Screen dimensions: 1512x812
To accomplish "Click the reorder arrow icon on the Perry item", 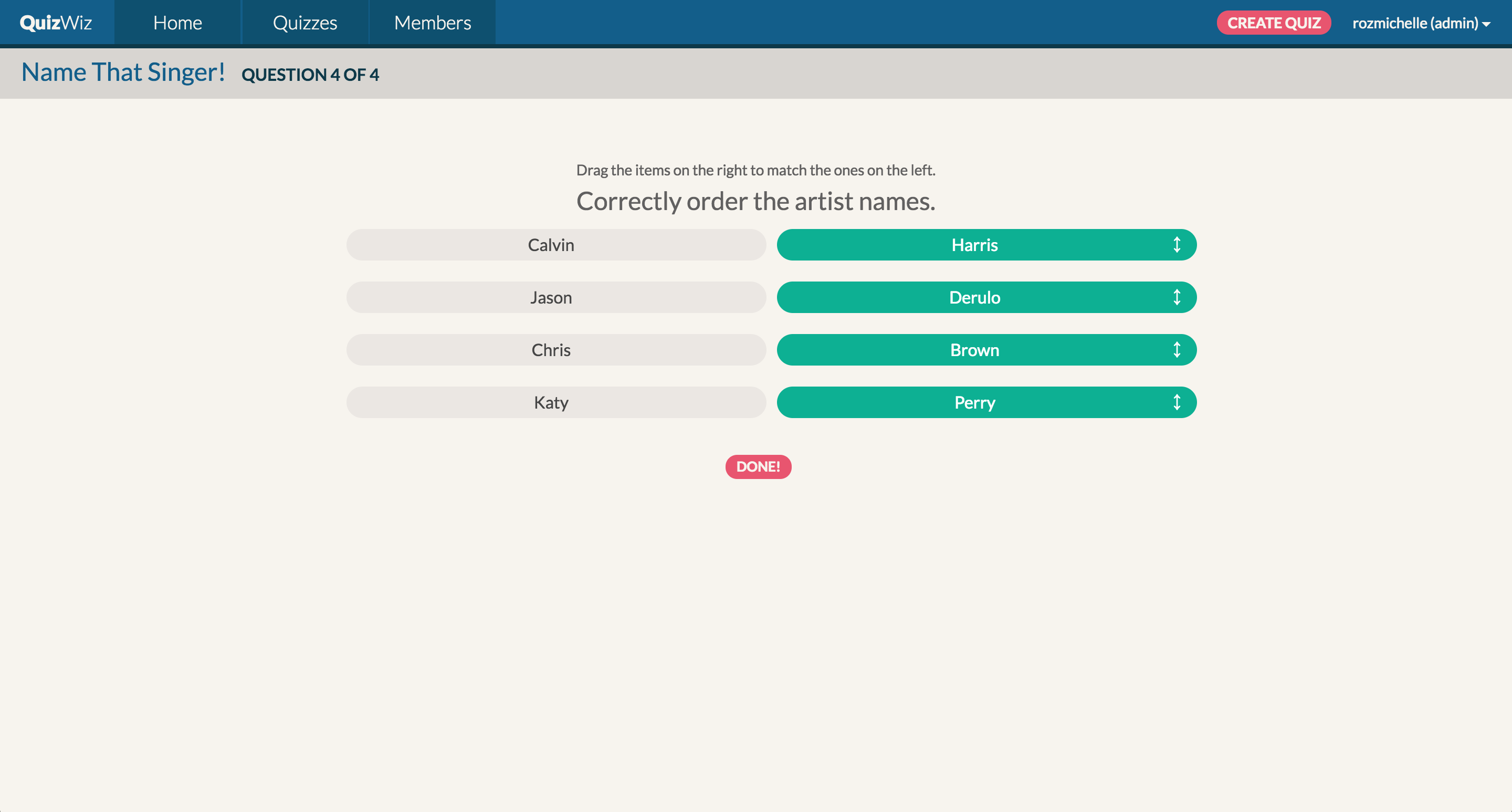I will 1177,402.
